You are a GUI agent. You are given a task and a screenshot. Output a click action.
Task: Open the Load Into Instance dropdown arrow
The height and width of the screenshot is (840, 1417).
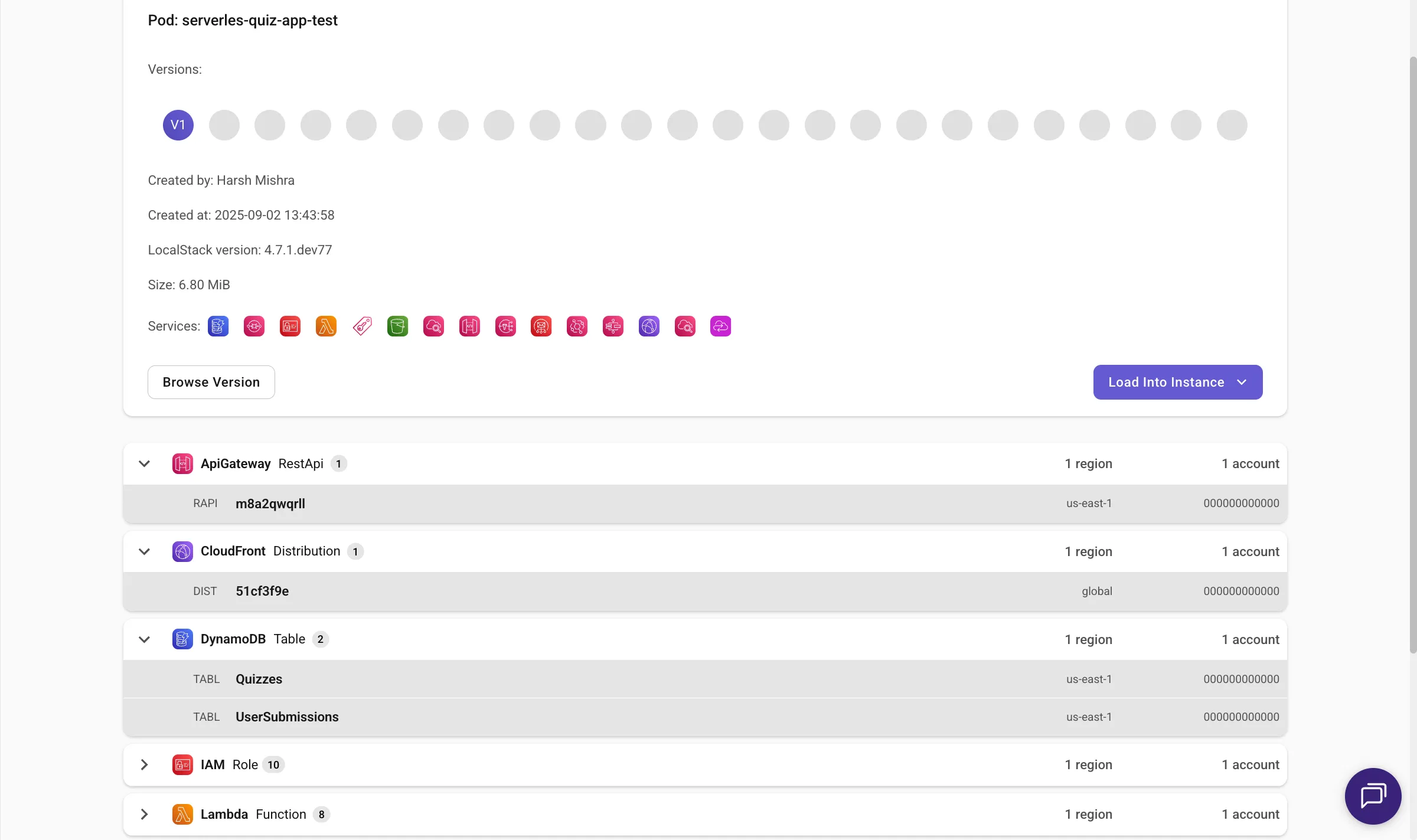point(1242,382)
